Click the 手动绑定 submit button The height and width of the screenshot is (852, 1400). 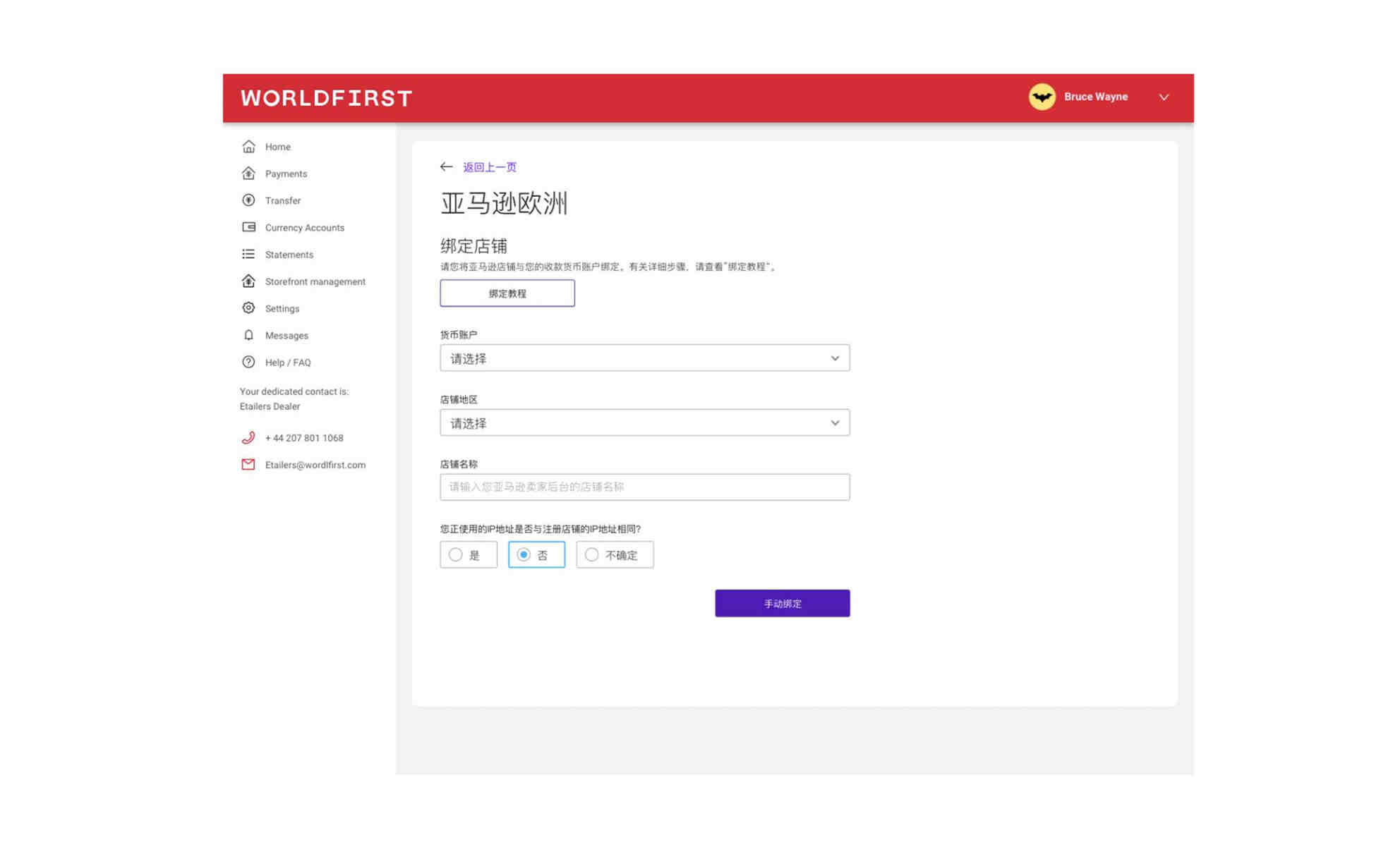782,603
